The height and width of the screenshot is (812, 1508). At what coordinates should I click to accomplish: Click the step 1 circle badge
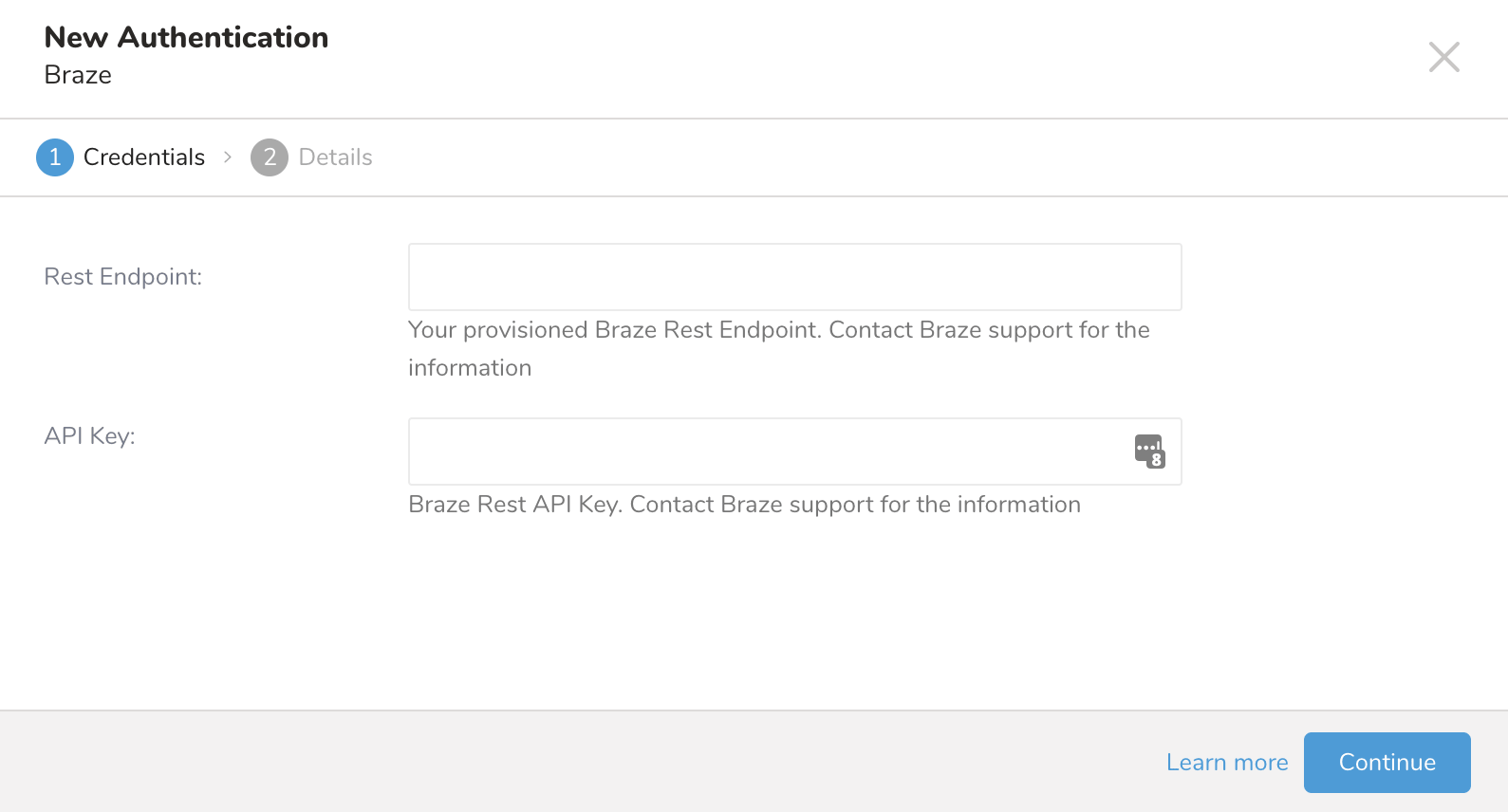pos(55,157)
